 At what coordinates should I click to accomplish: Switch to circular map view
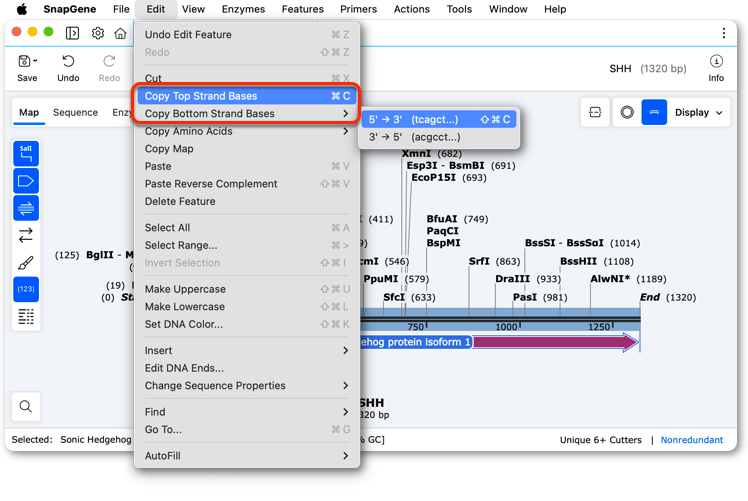coord(627,113)
